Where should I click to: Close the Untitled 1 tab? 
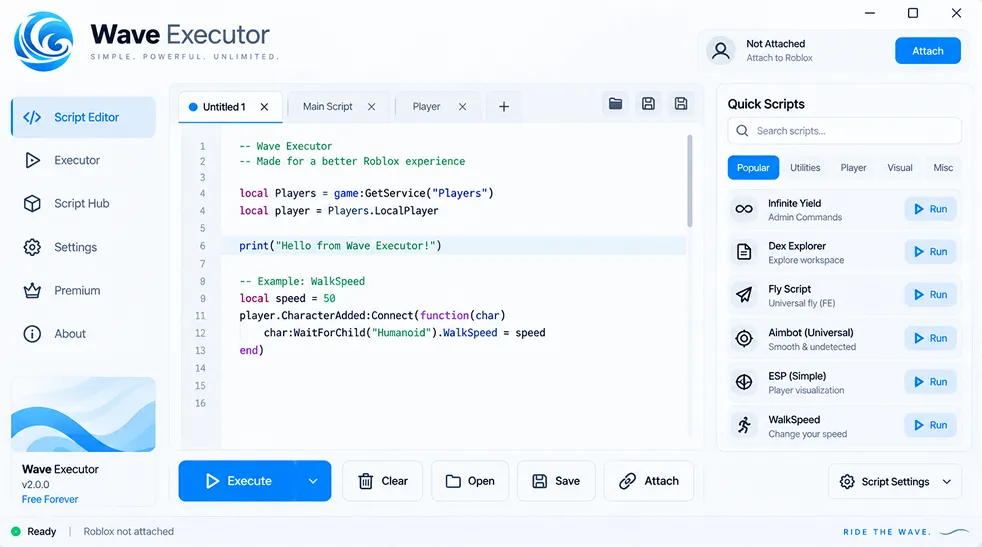[x=264, y=107]
